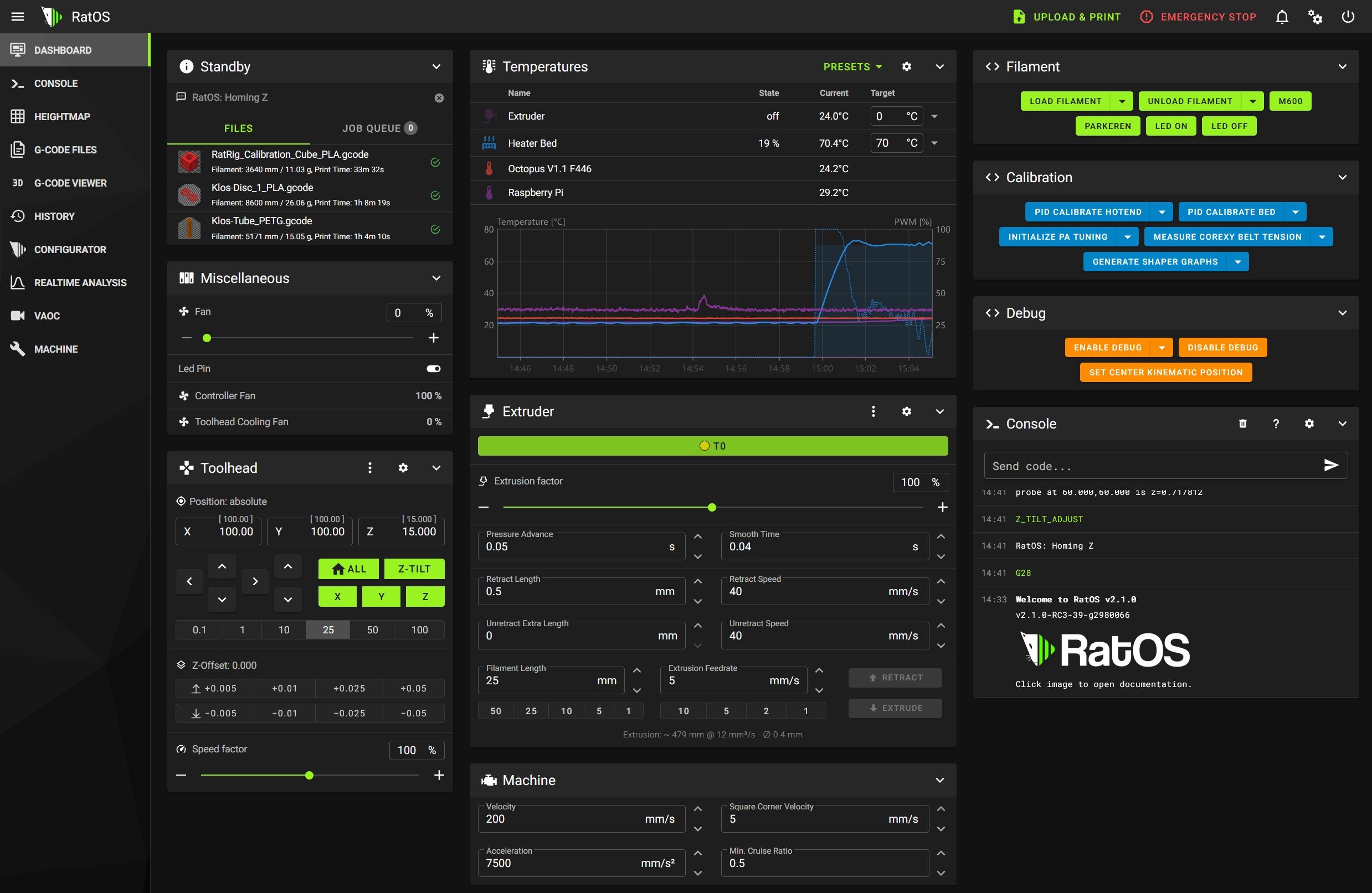Dismiss the RatOS Homing Z message
The image size is (1372, 893).
pos(439,98)
